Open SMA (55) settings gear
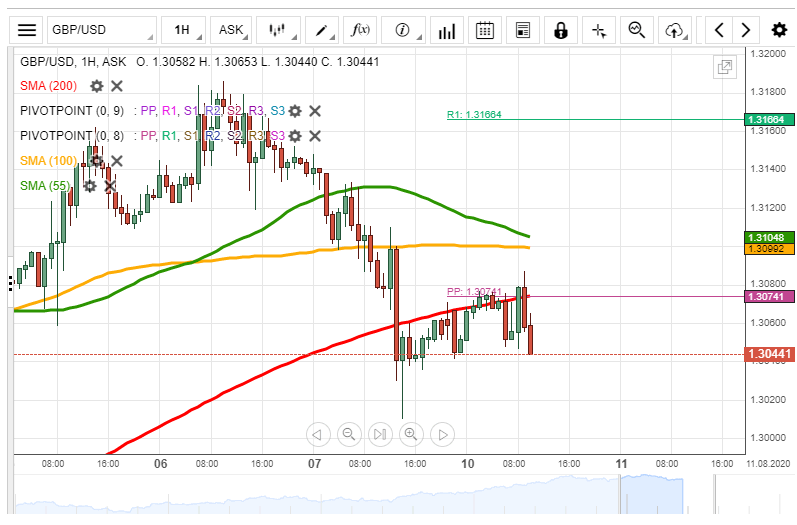The image size is (797, 525). (x=89, y=186)
